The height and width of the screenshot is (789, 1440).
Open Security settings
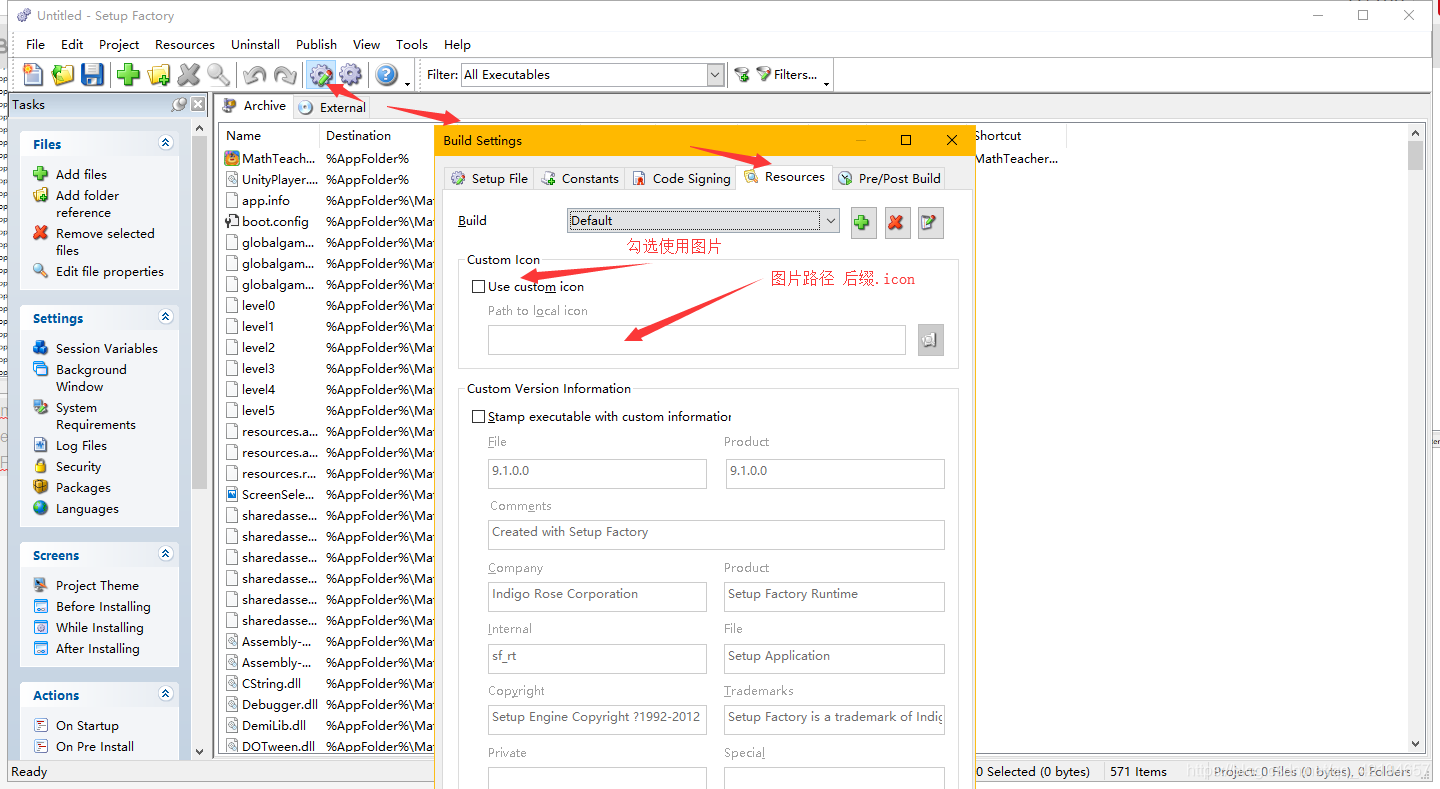[x=78, y=467]
